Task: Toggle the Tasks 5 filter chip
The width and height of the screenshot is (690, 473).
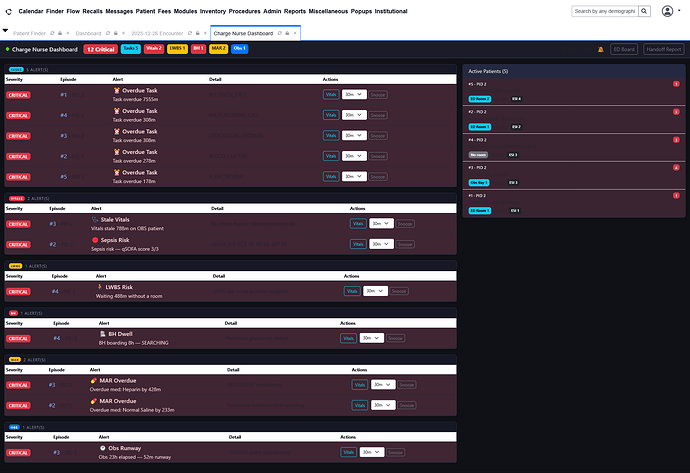Action: click(x=131, y=48)
